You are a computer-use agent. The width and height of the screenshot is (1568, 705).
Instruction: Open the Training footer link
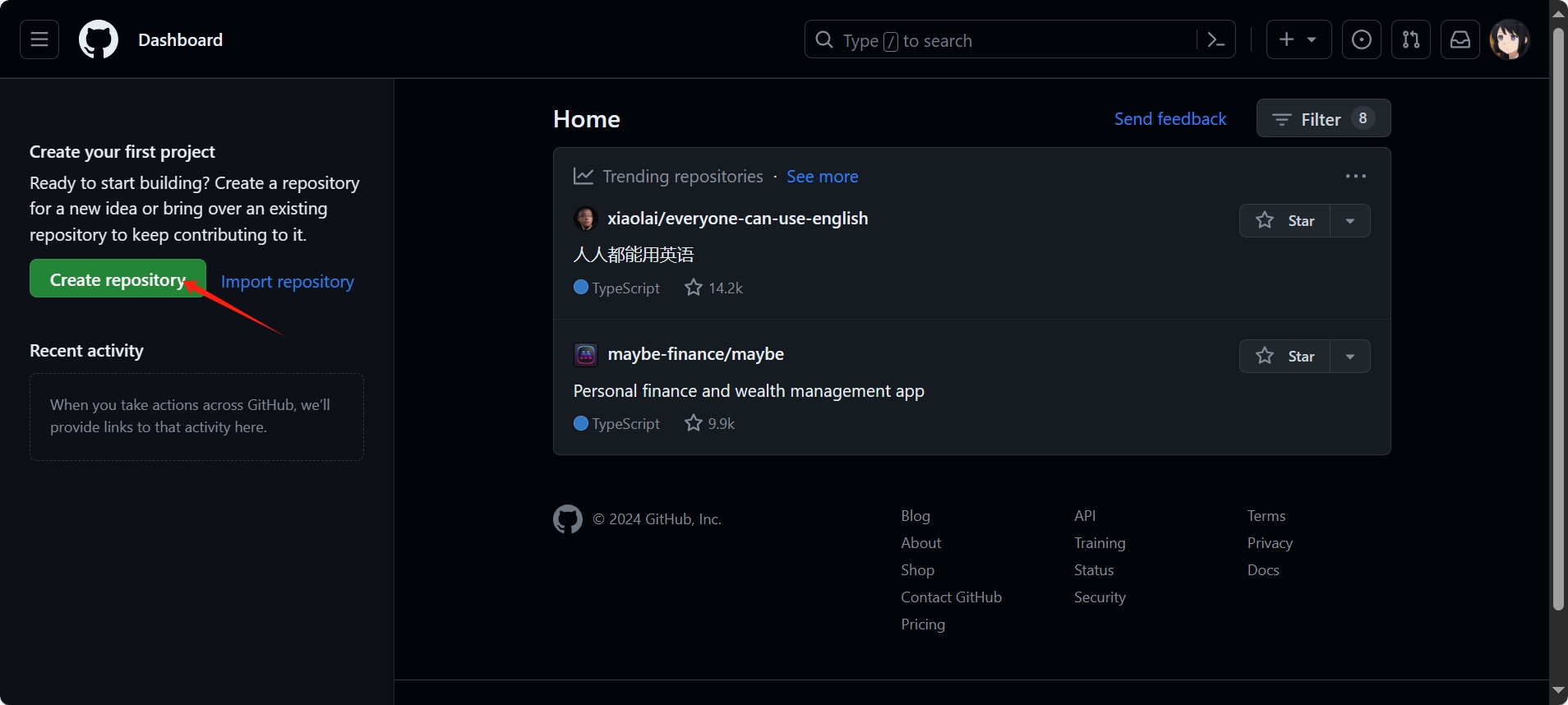[1100, 543]
